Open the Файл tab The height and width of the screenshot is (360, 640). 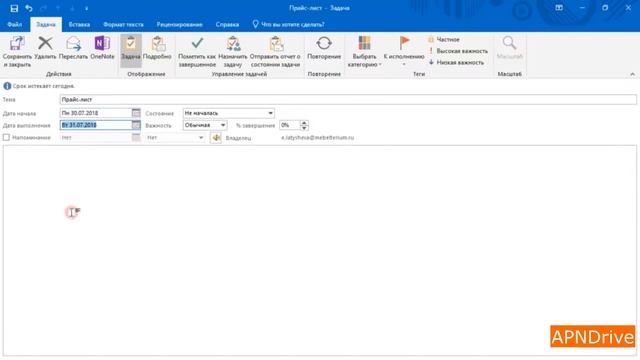pyautogui.click(x=15, y=24)
